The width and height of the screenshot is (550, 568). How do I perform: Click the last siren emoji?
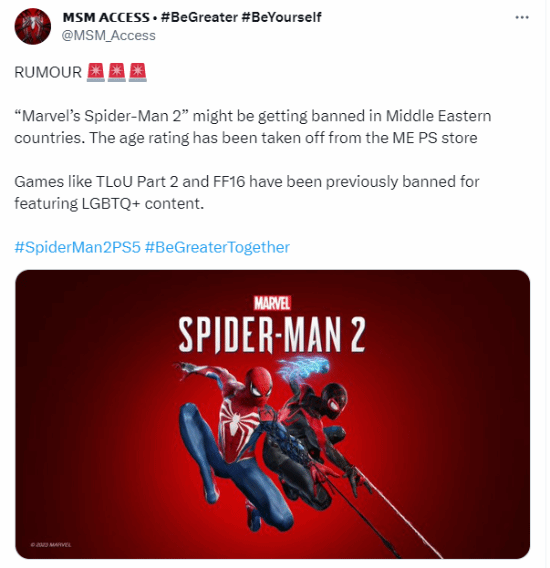(138, 72)
